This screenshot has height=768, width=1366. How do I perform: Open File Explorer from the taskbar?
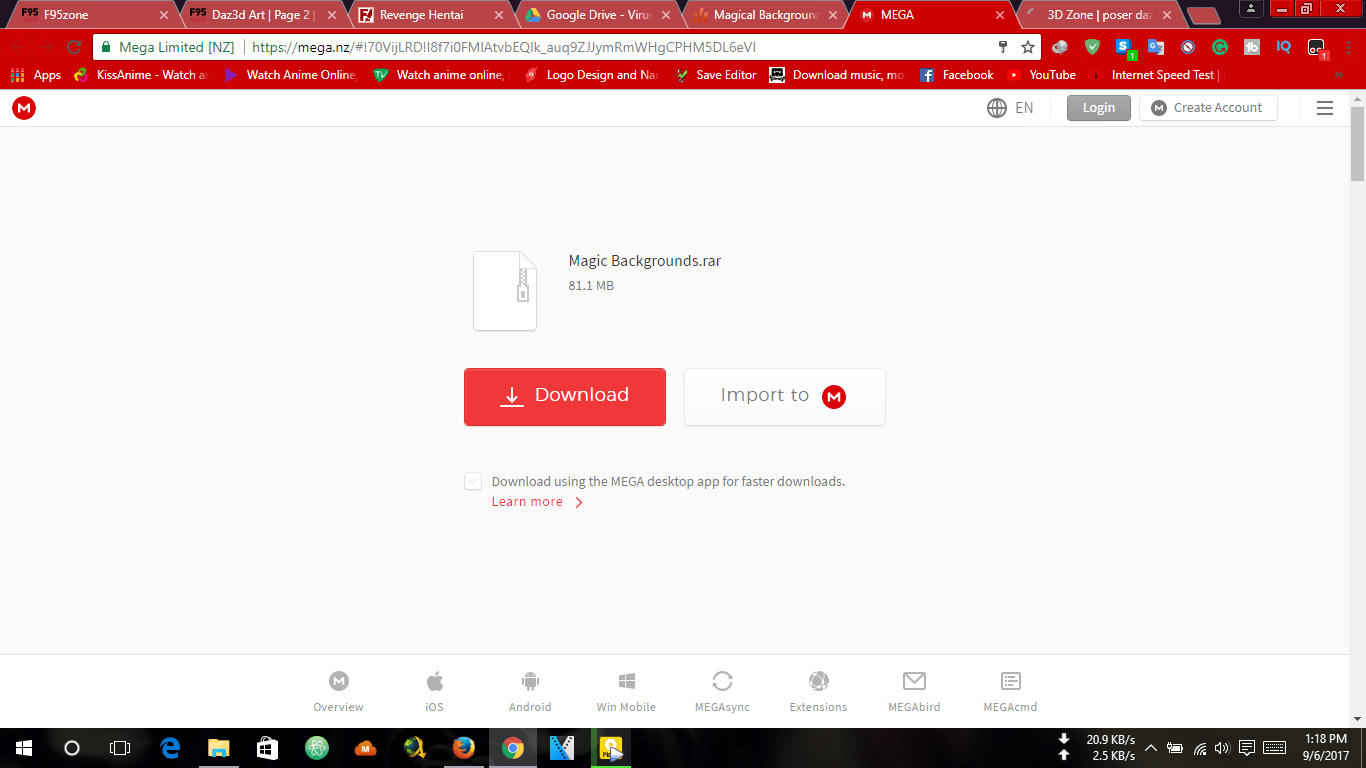[x=218, y=748]
